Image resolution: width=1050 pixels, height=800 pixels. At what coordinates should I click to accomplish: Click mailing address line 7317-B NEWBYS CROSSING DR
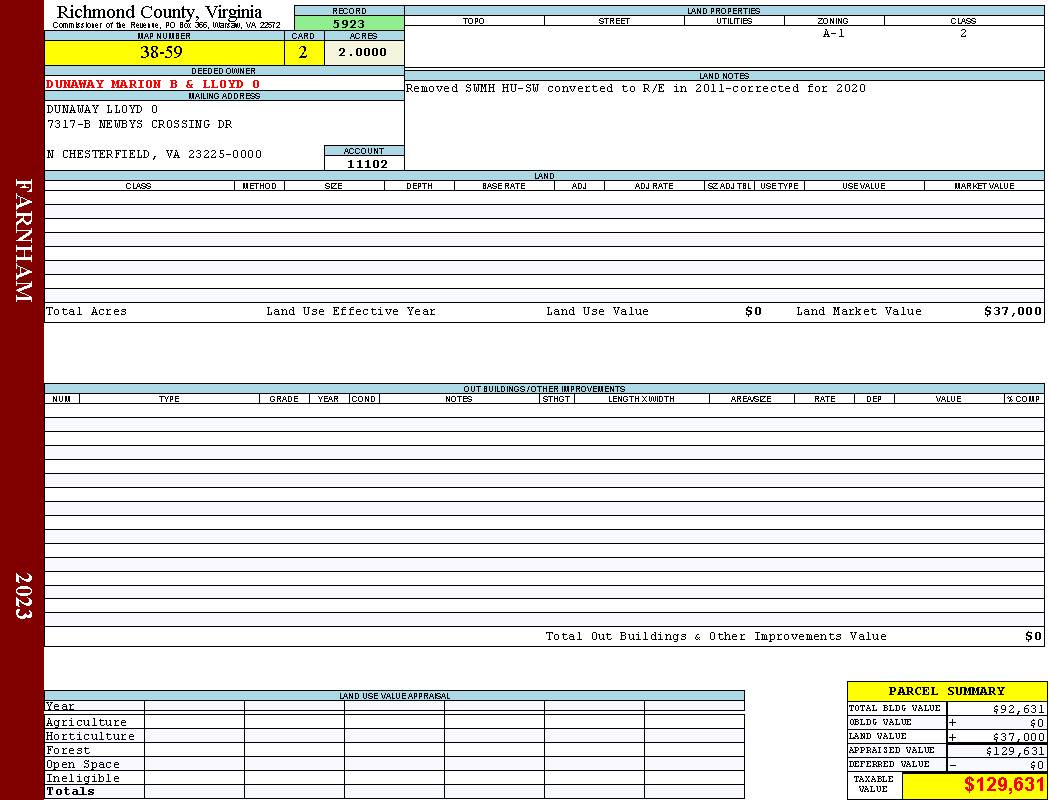pos(139,124)
